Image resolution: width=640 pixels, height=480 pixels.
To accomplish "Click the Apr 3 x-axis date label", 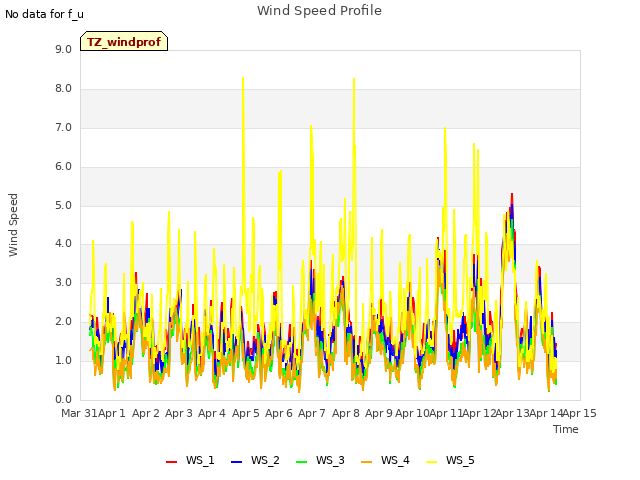I will point(179,413).
